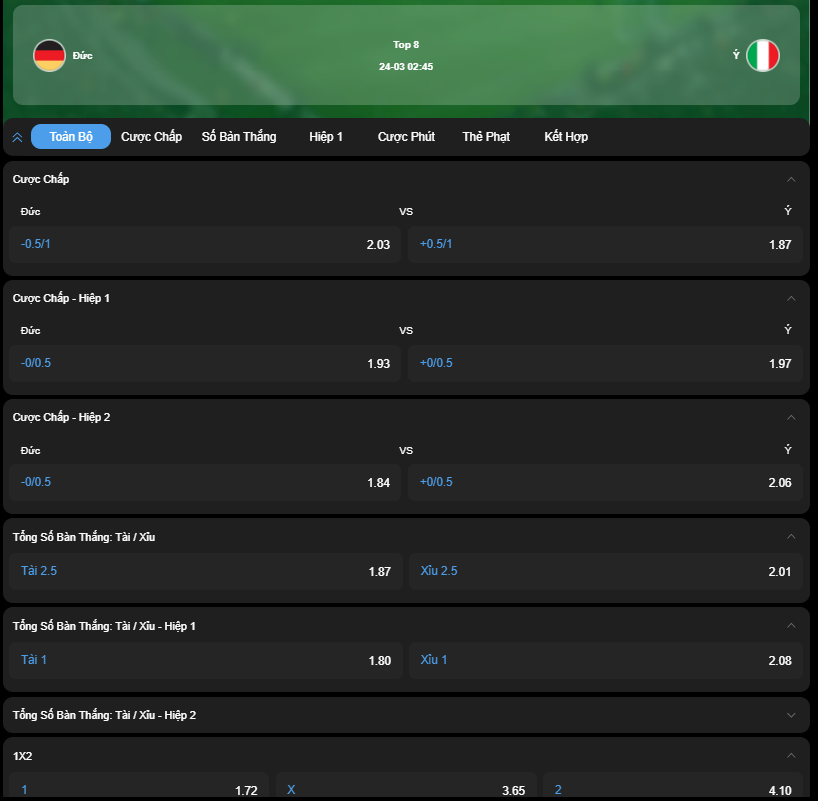The image size is (818, 801).
Task: Collapse the Cược Chấp section
Action: tap(791, 179)
